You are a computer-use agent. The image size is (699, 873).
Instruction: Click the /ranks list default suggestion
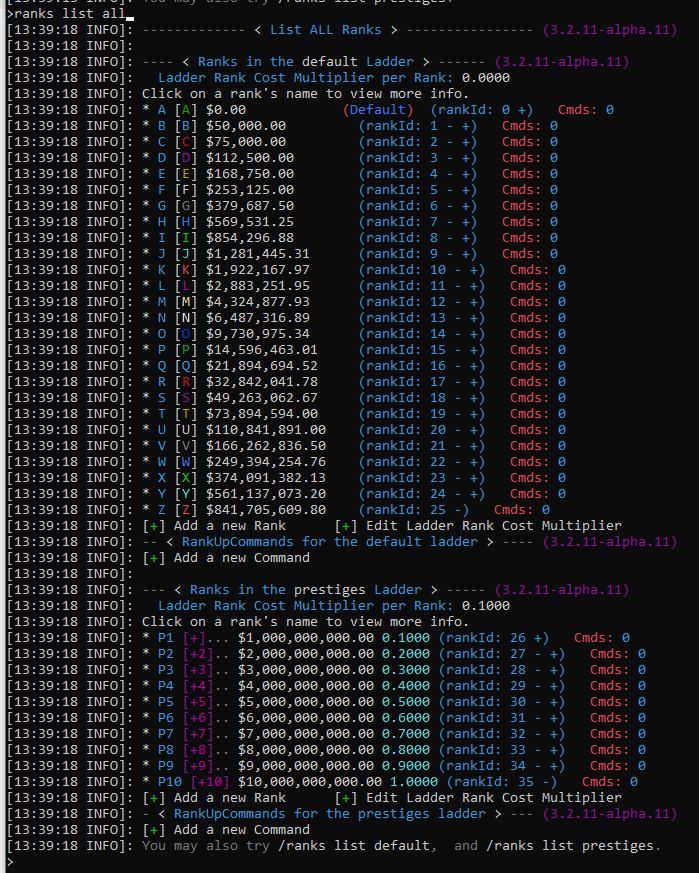click(354, 846)
